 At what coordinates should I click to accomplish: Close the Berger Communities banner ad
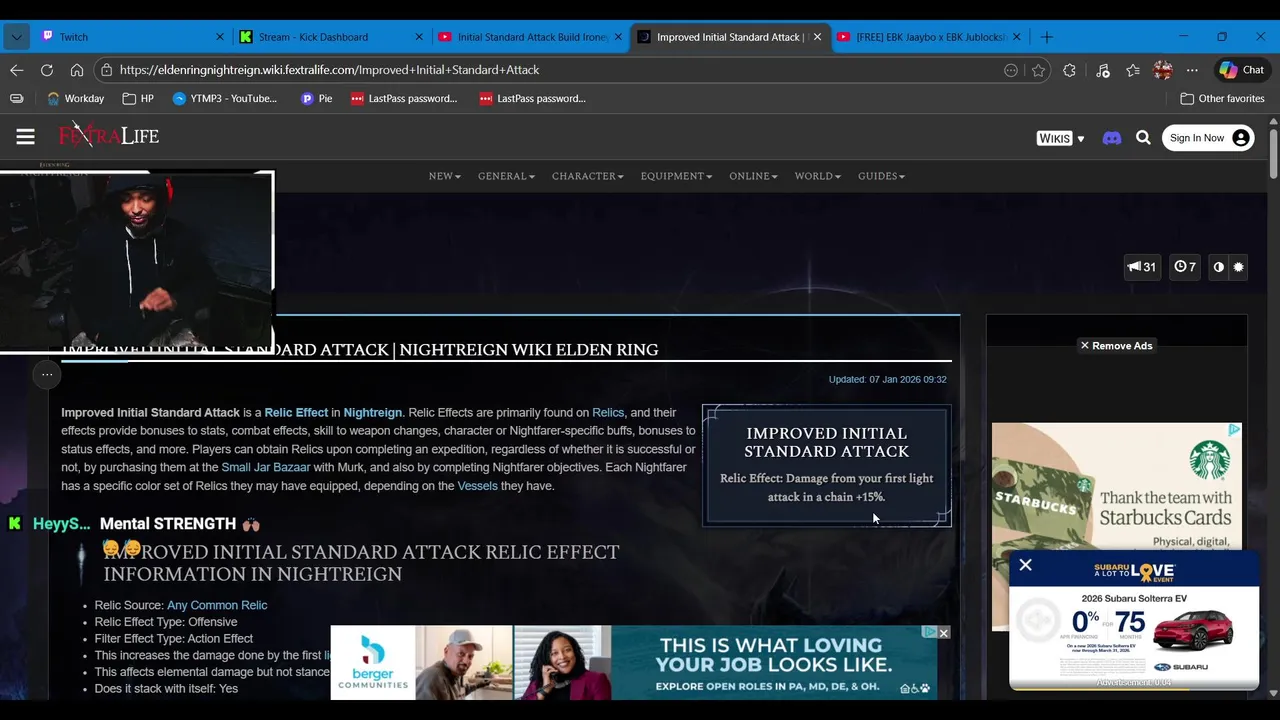pyautogui.click(x=943, y=633)
